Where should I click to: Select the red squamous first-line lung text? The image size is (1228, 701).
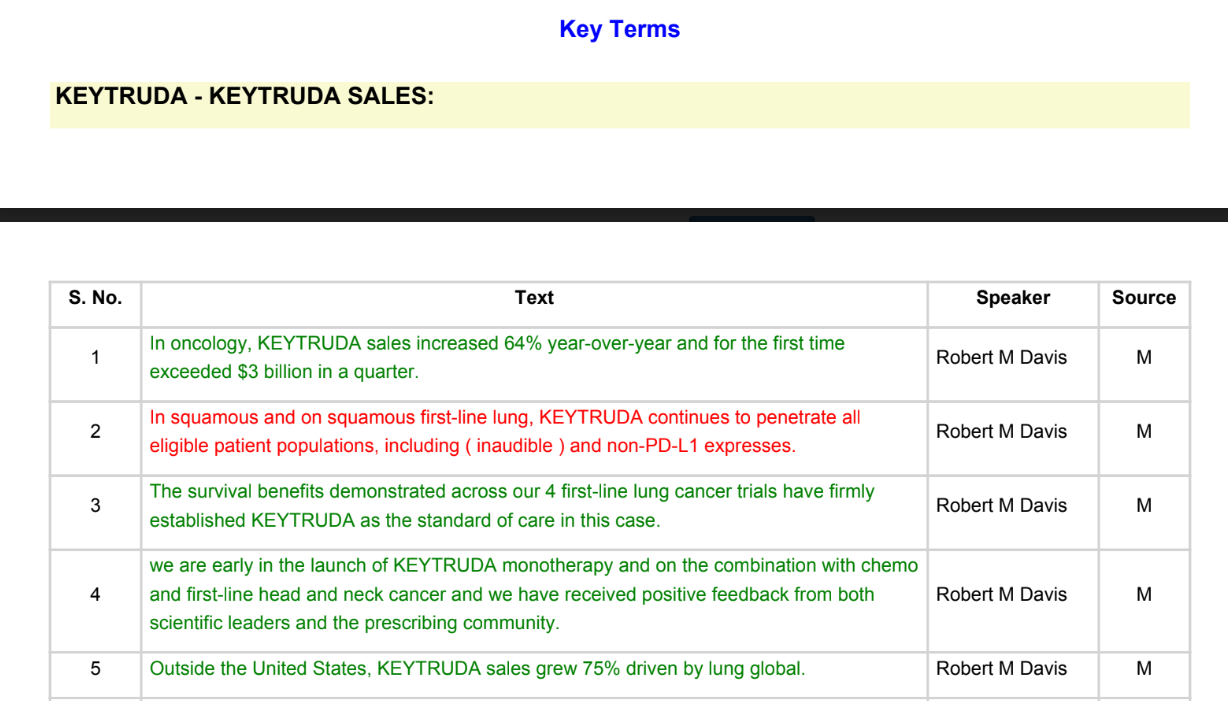pos(505,432)
